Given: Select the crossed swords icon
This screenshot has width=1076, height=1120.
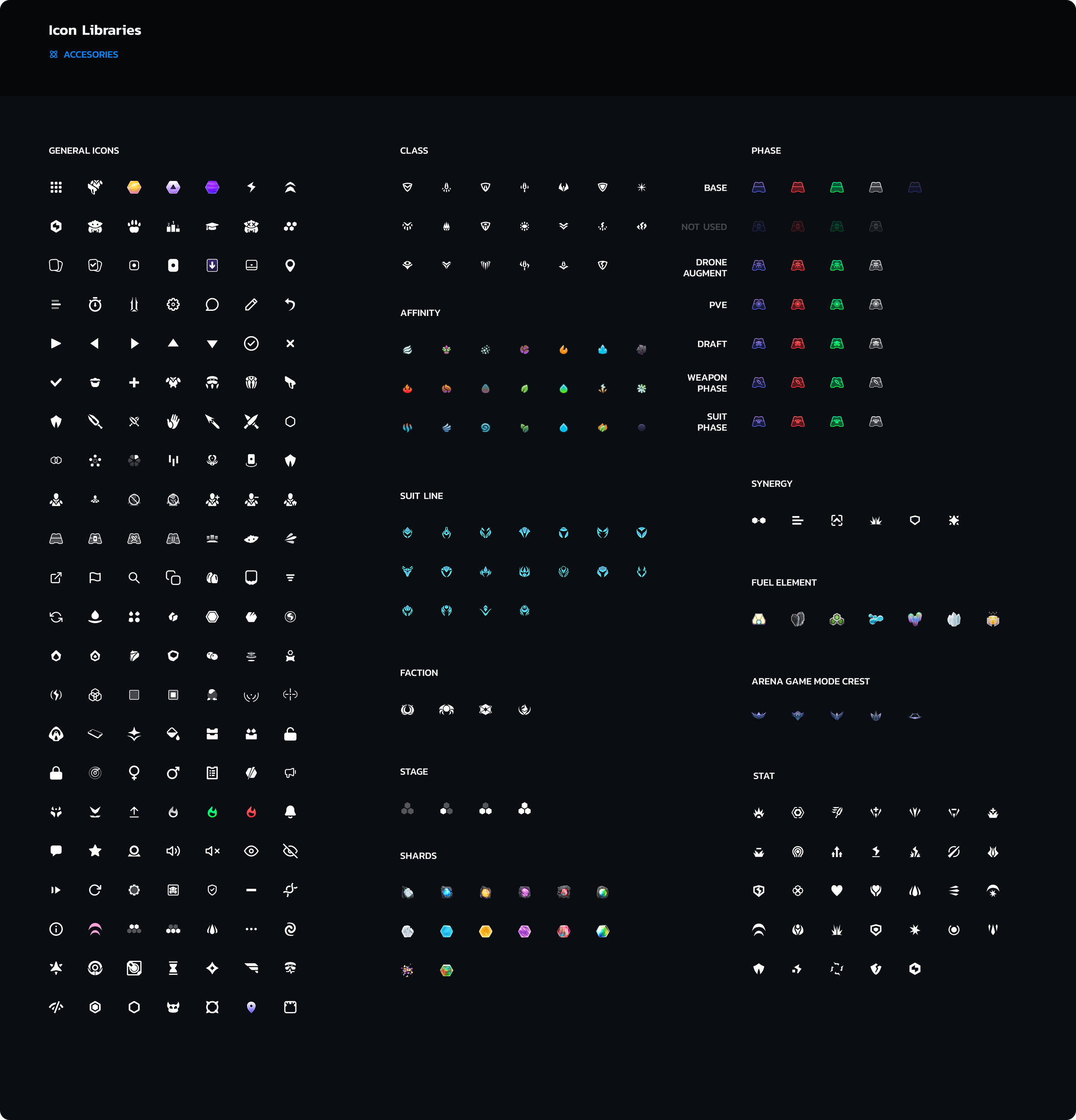Looking at the screenshot, I should (x=251, y=422).
